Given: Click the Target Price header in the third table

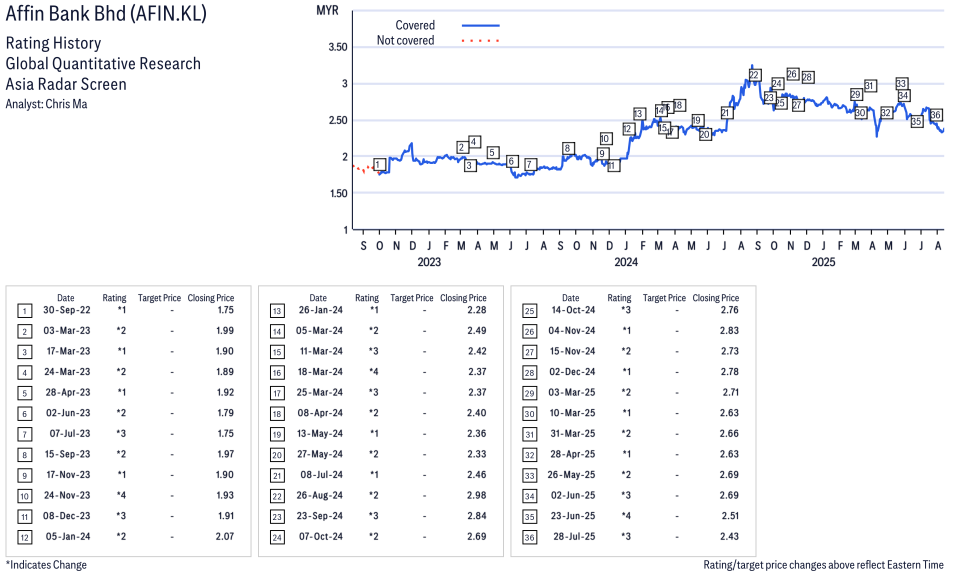Looking at the screenshot, I should 664,298.
